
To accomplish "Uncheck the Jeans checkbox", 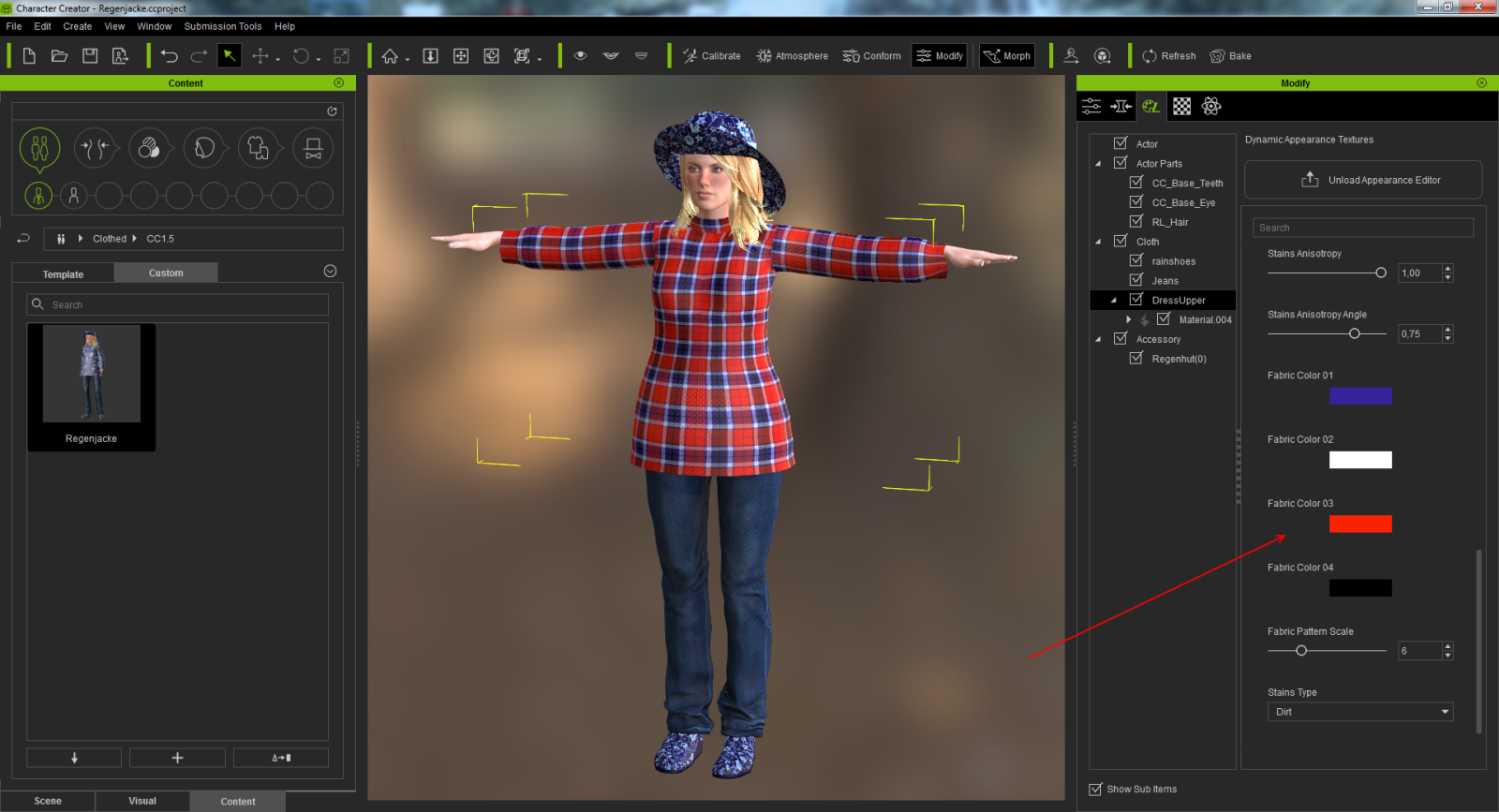I will coord(1136,280).
